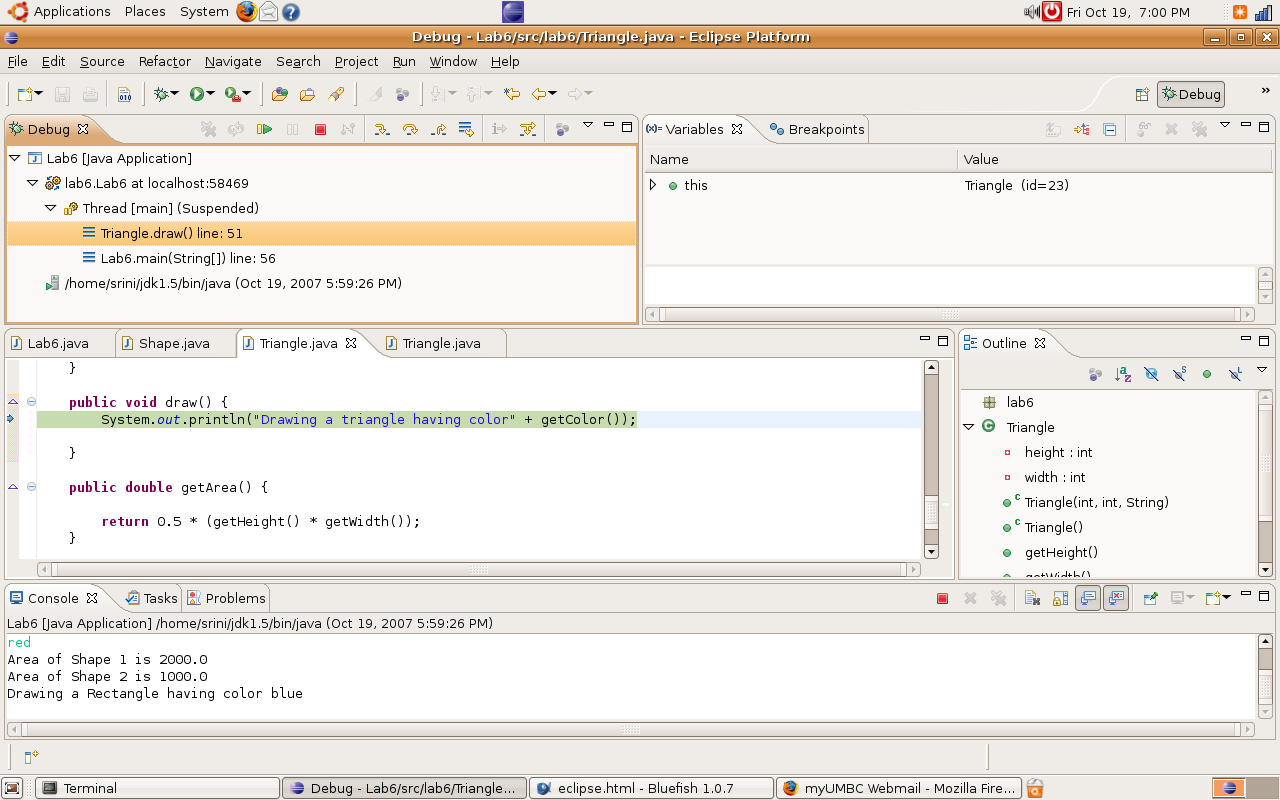Open the Refactor menu
Viewport: 1280px width, 800px height.
pyautogui.click(x=164, y=61)
